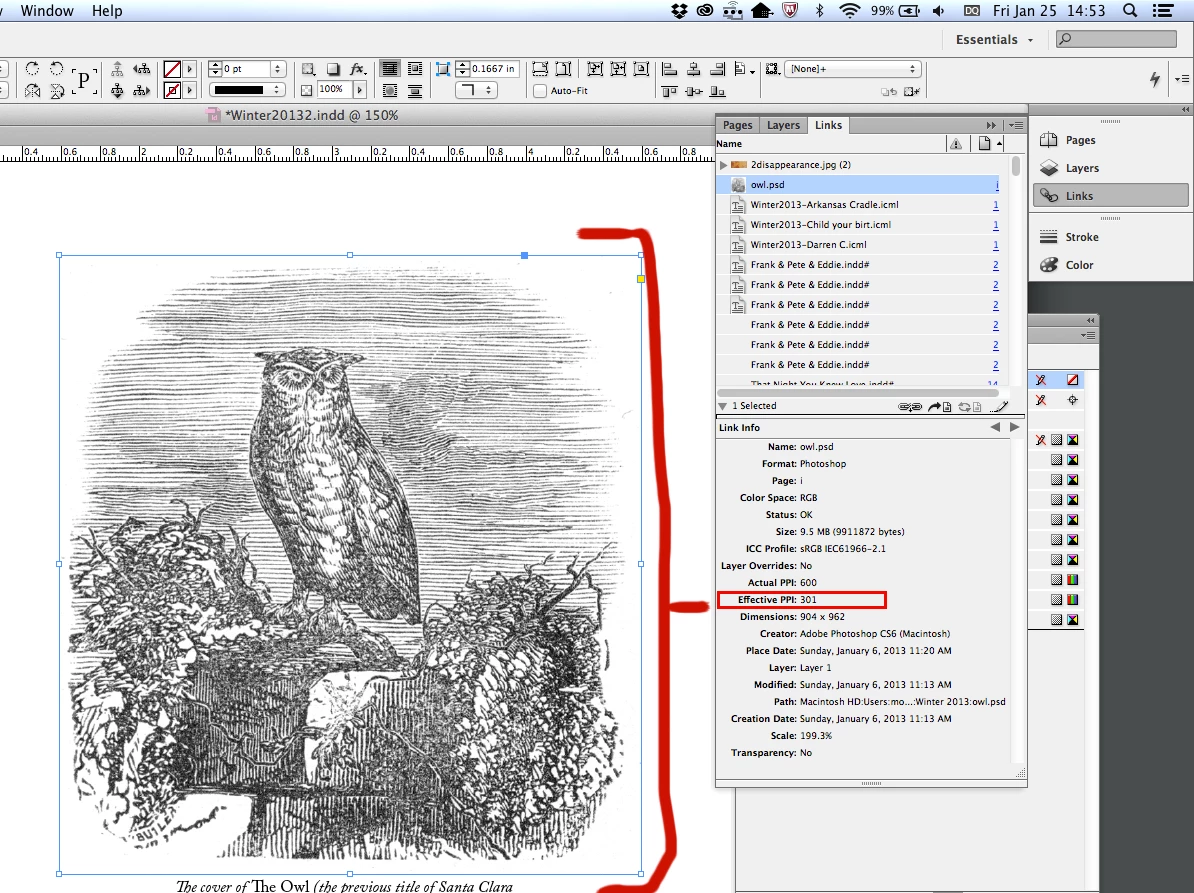Image resolution: width=1194 pixels, height=893 pixels.
Task: Open the fx effects button
Action: click(x=358, y=69)
